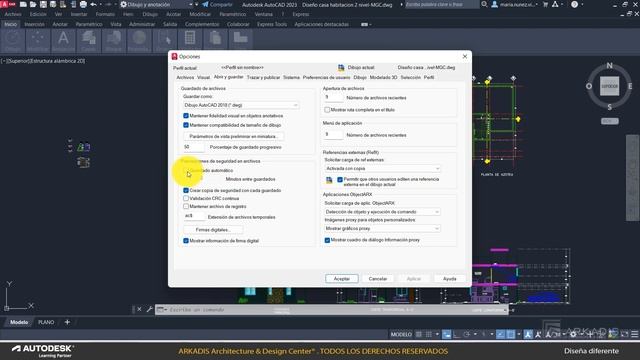This screenshot has height=360, width=640.
Task: Toggle Mantener fidelidad visual en objetos anotativos
Action: [186, 116]
